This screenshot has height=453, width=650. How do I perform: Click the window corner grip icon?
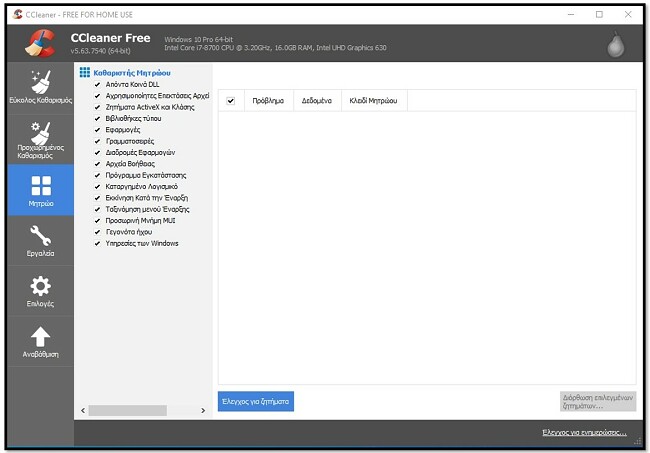[x=638, y=442]
